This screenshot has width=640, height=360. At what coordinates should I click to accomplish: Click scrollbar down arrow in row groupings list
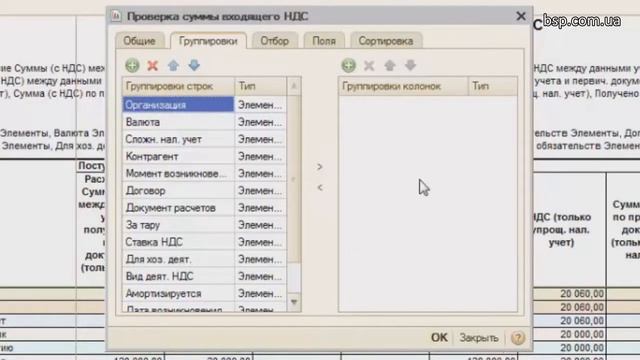point(293,302)
